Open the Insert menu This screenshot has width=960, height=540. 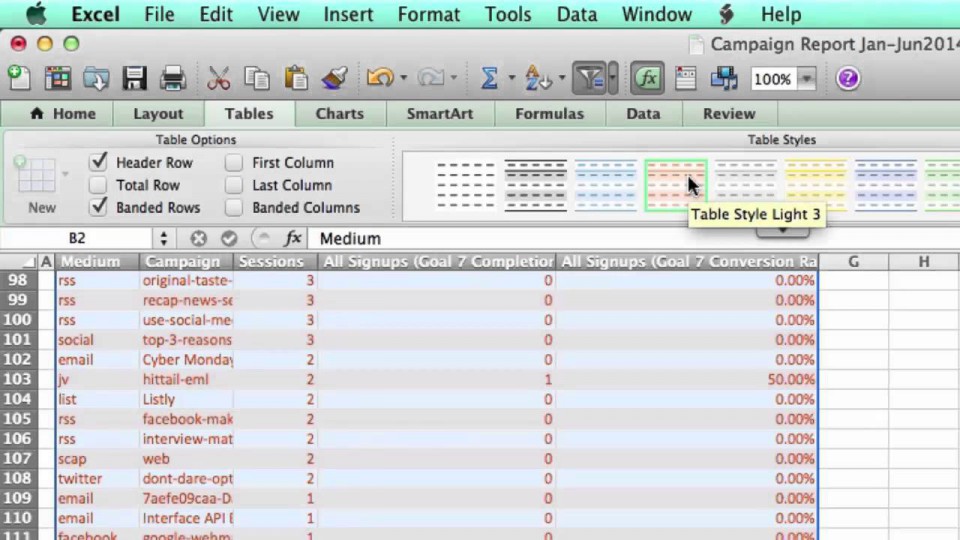click(x=348, y=13)
